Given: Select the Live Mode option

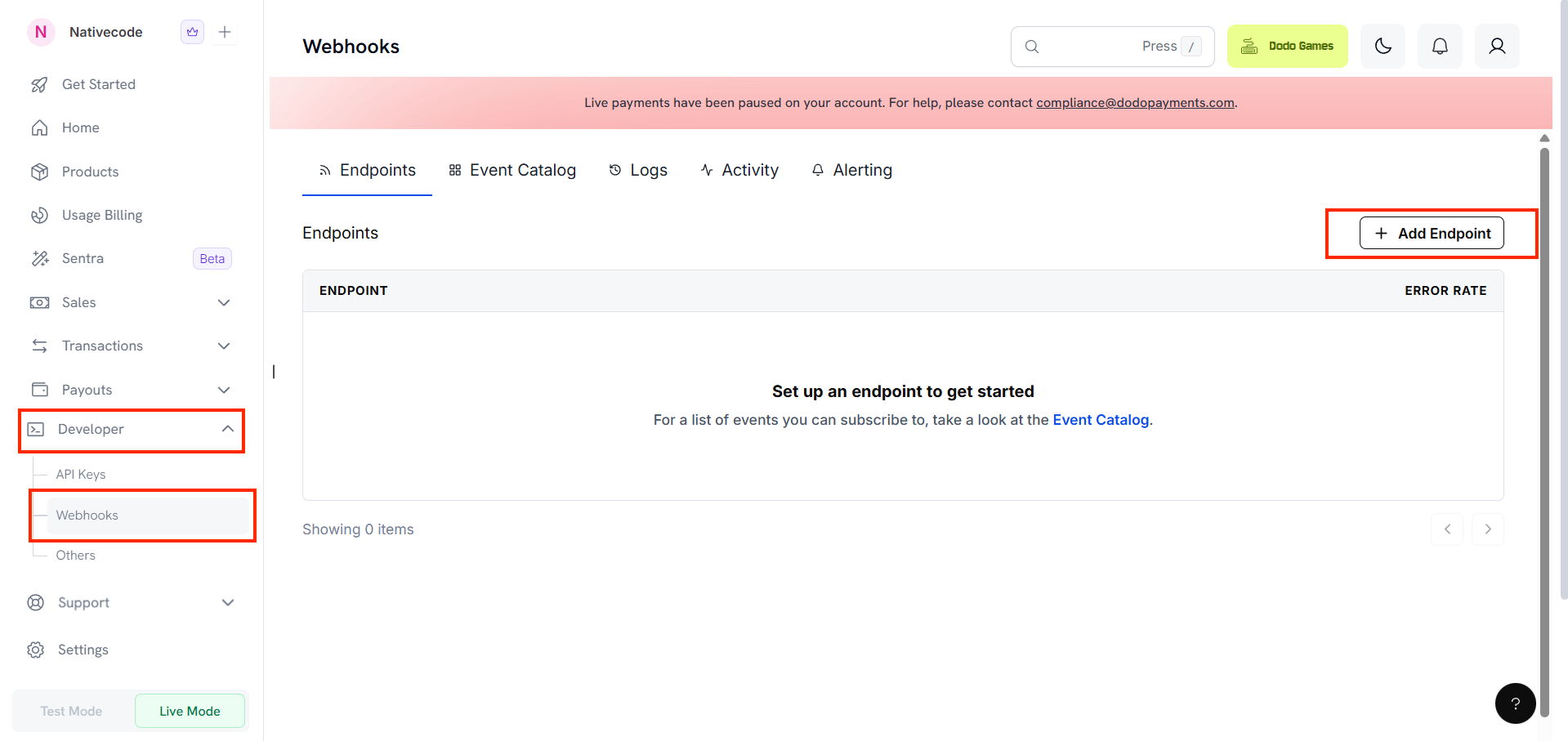Looking at the screenshot, I should 190,711.
